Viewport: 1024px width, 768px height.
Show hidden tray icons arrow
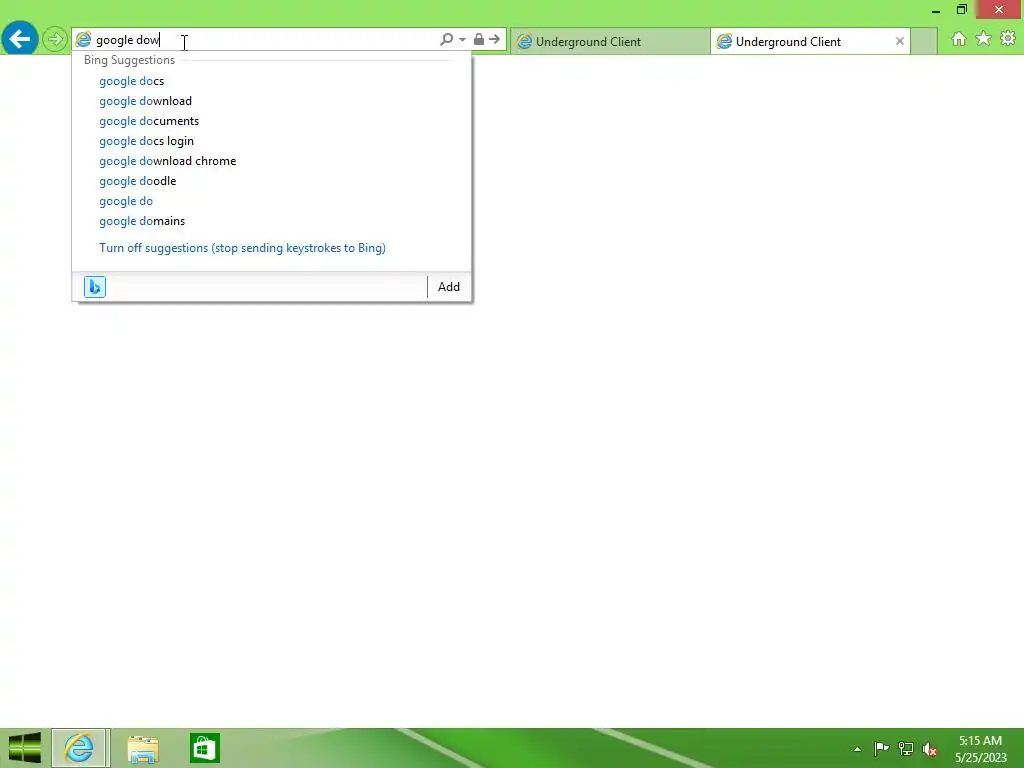[x=857, y=749]
